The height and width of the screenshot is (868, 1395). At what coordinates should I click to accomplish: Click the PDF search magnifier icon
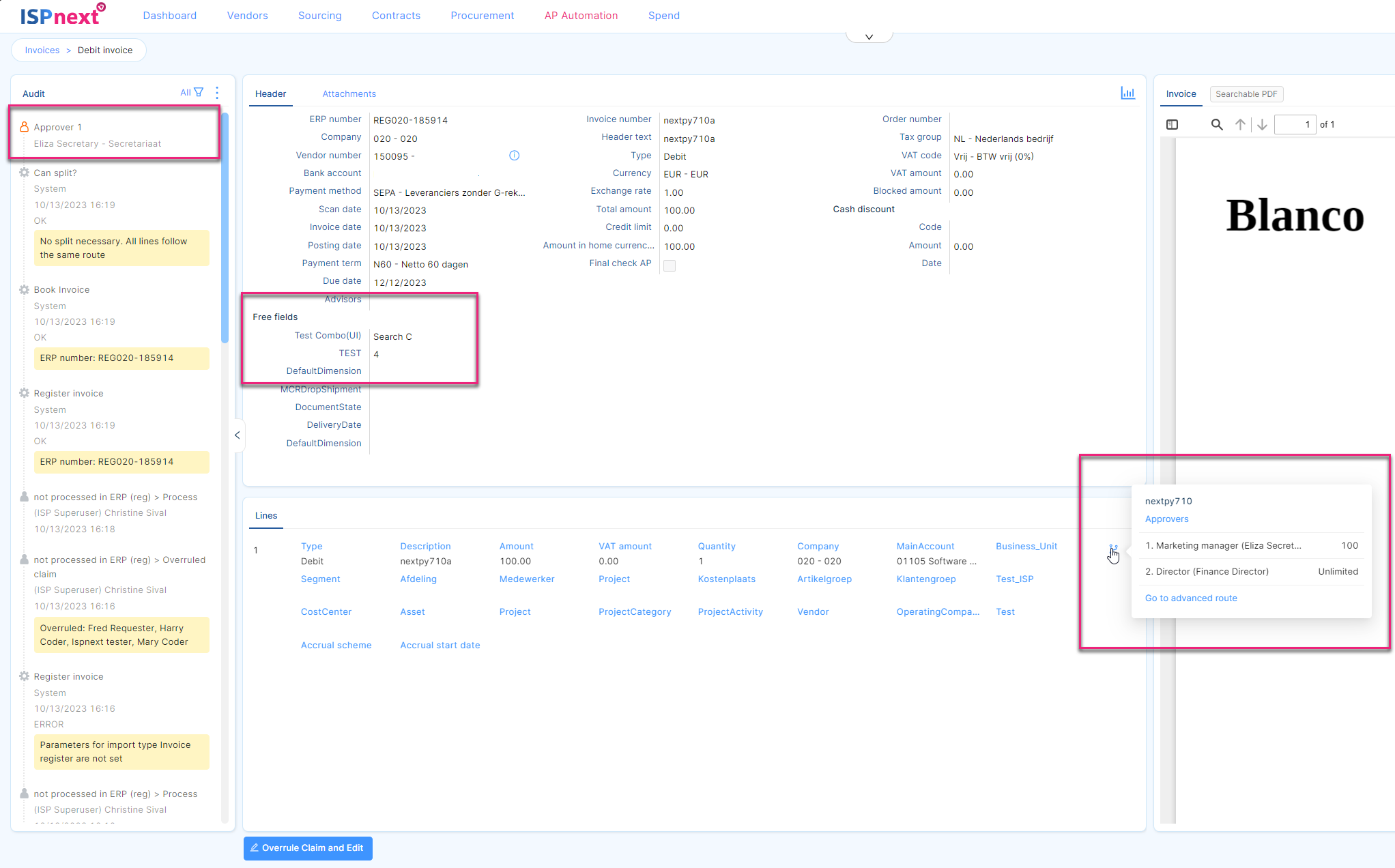tap(1216, 124)
